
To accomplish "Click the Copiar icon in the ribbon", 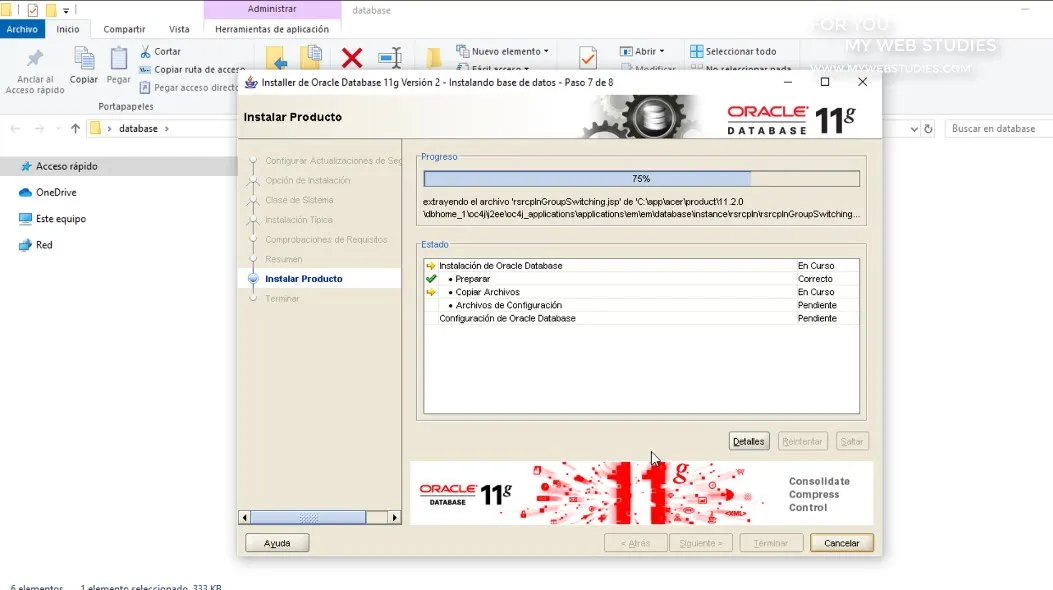I will pos(84,59).
